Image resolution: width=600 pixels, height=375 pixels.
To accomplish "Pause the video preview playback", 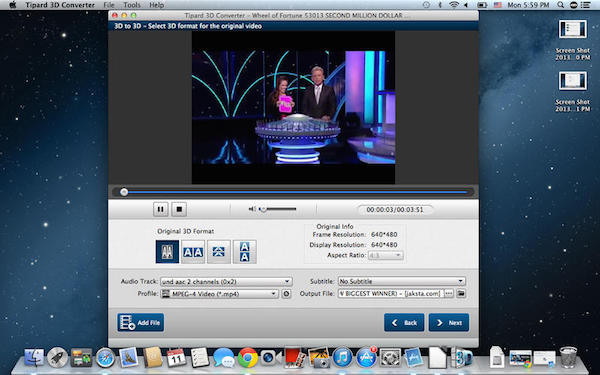I will pos(161,209).
